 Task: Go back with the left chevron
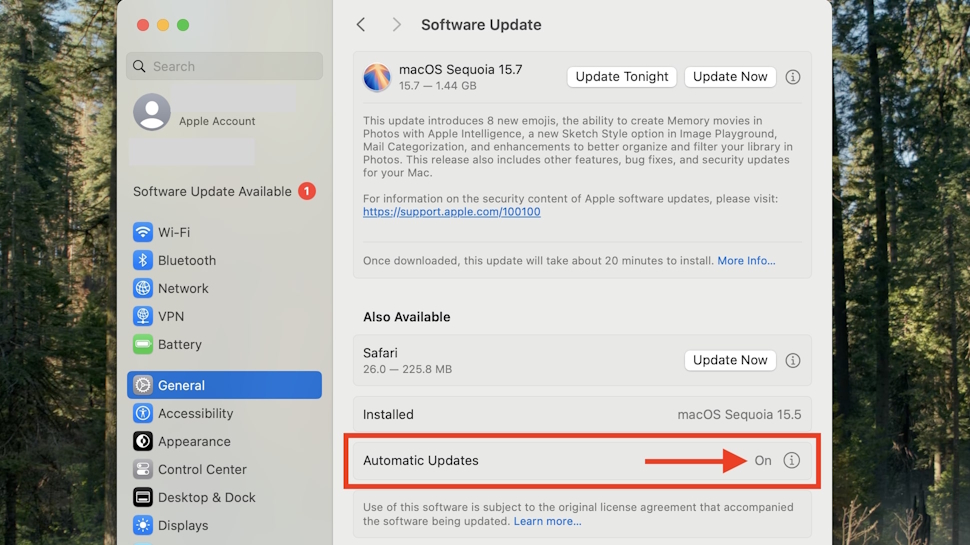coord(361,25)
